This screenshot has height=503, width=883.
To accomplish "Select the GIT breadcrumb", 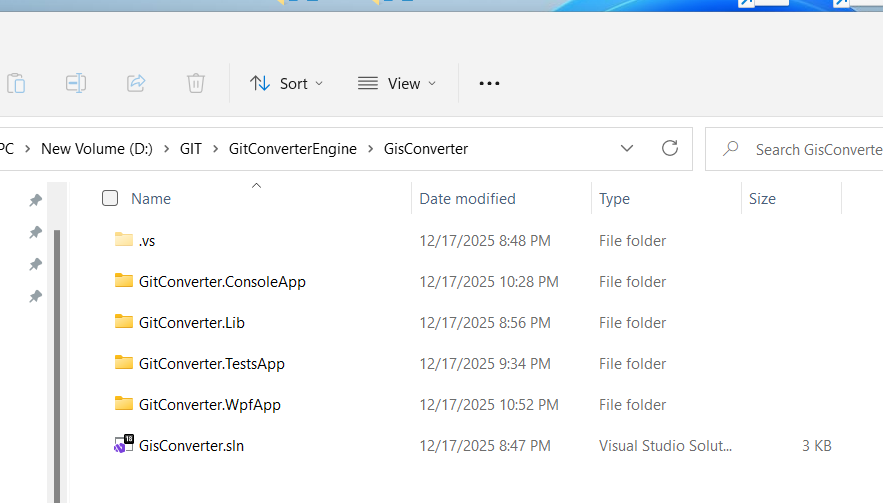I will coord(190,149).
